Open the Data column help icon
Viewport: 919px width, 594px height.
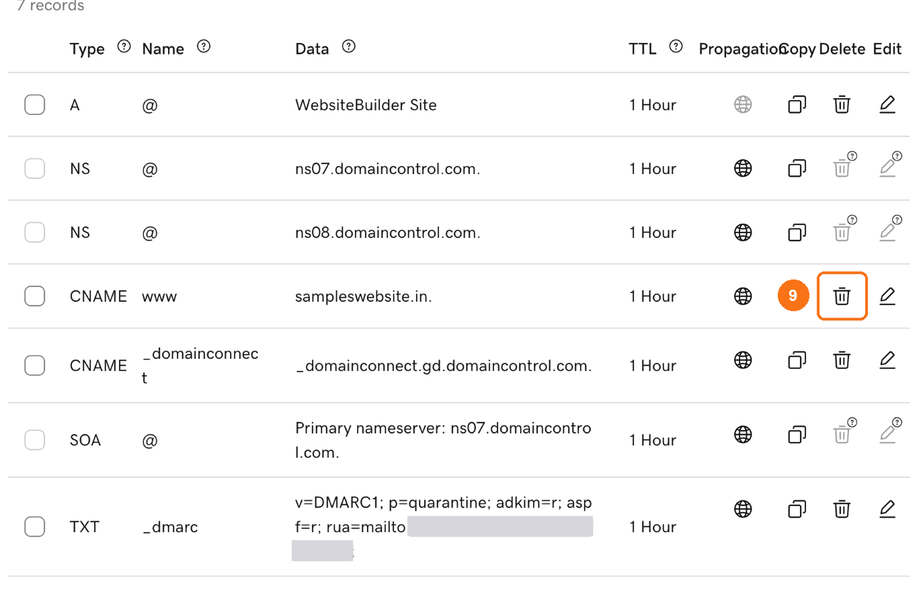coord(349,46)
